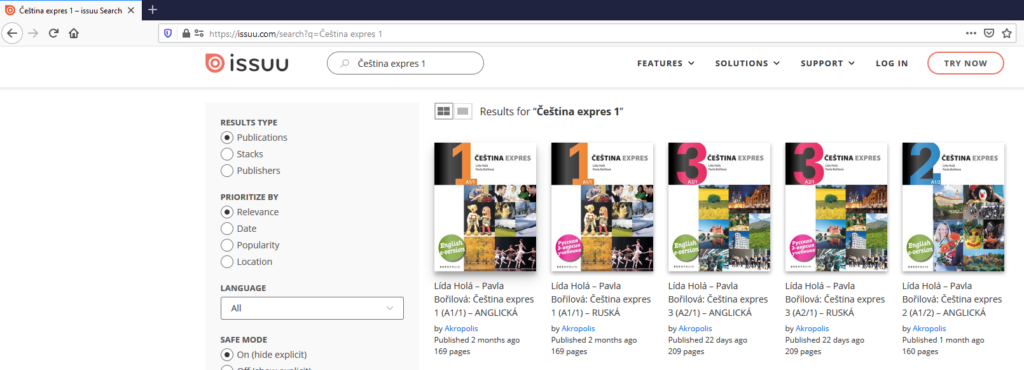The image size is (1024, 370).
Task: Open cover of Čeština expres 1 RUSKÁ
Action: point(602,207)
